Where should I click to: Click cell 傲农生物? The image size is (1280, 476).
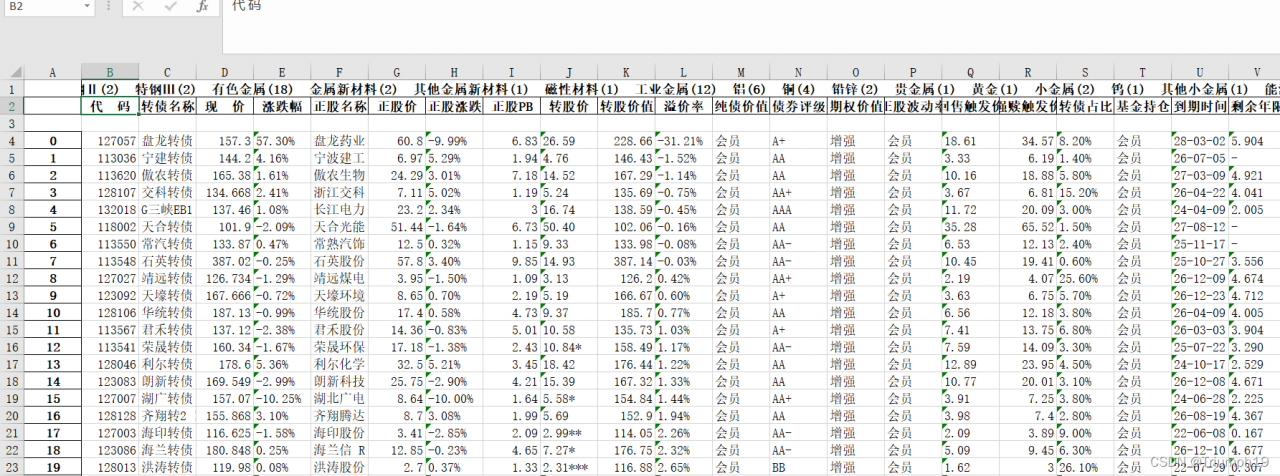click(x=339, y=175)
